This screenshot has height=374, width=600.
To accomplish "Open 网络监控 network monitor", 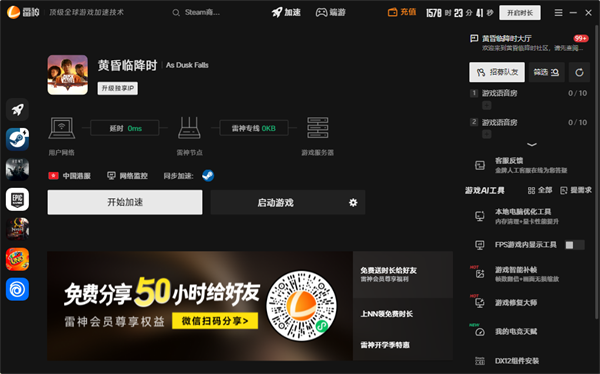I will [x=127, y=176].
